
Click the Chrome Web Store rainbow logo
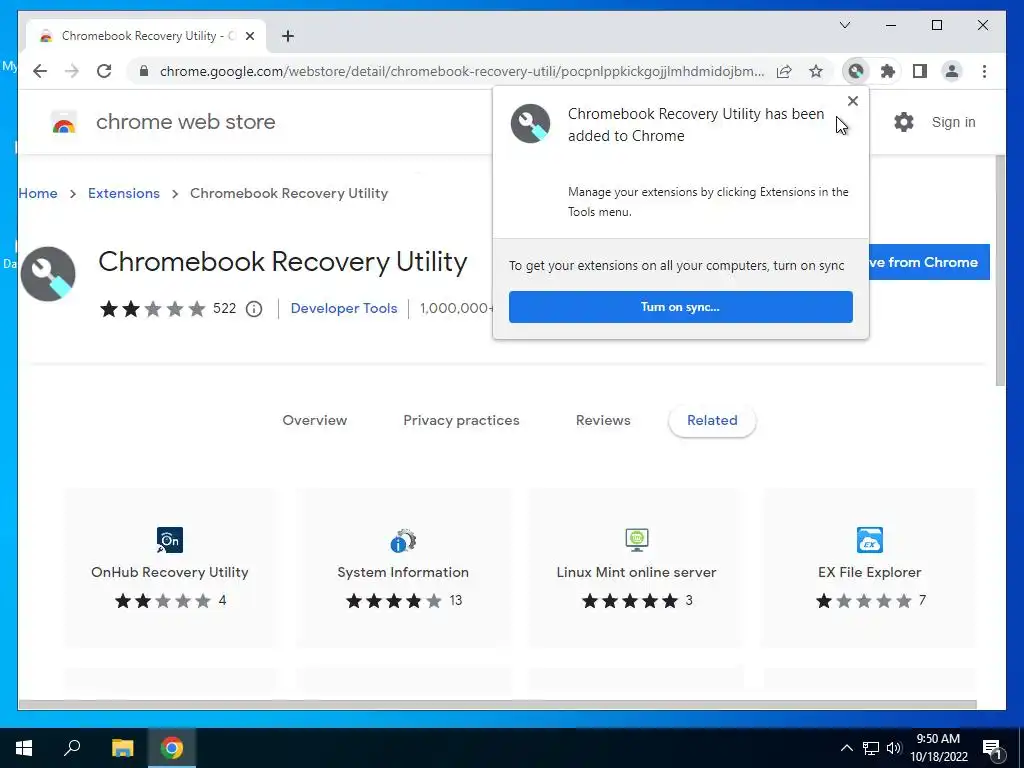pyautogui.click(x=64, y=122)
